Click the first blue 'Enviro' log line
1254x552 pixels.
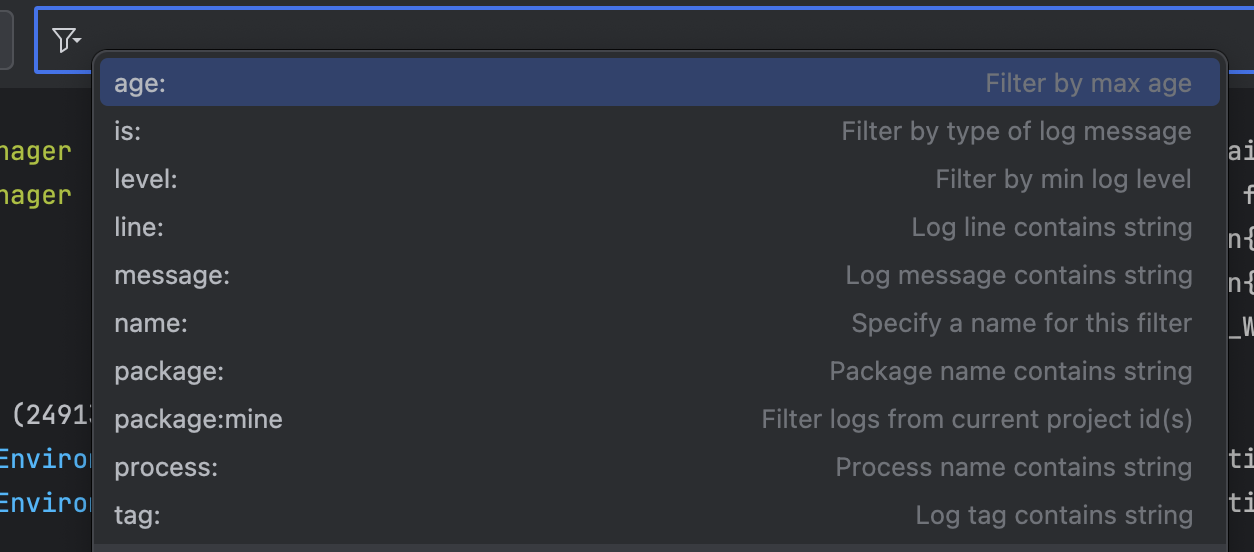[x=45, y=459]
